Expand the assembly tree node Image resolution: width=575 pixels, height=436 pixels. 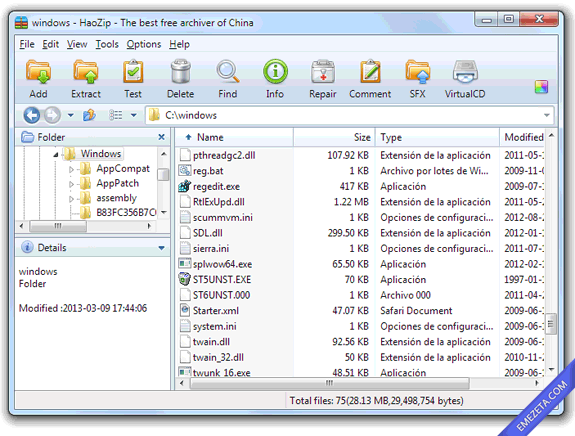pos(71,199)
